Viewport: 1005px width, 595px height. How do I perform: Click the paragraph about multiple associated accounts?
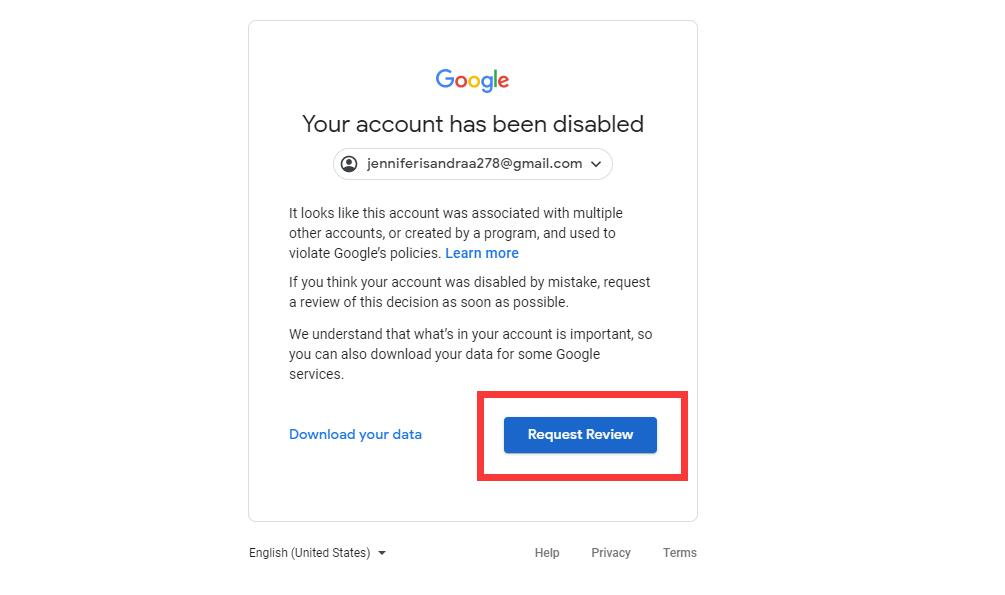click(x=455, y=232)
